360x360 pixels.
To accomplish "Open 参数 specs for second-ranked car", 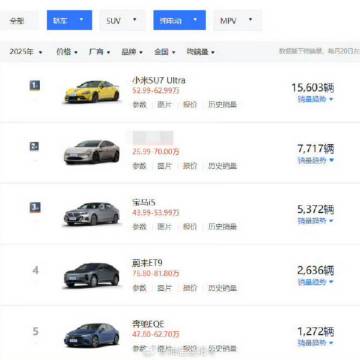I will (140, 166).
